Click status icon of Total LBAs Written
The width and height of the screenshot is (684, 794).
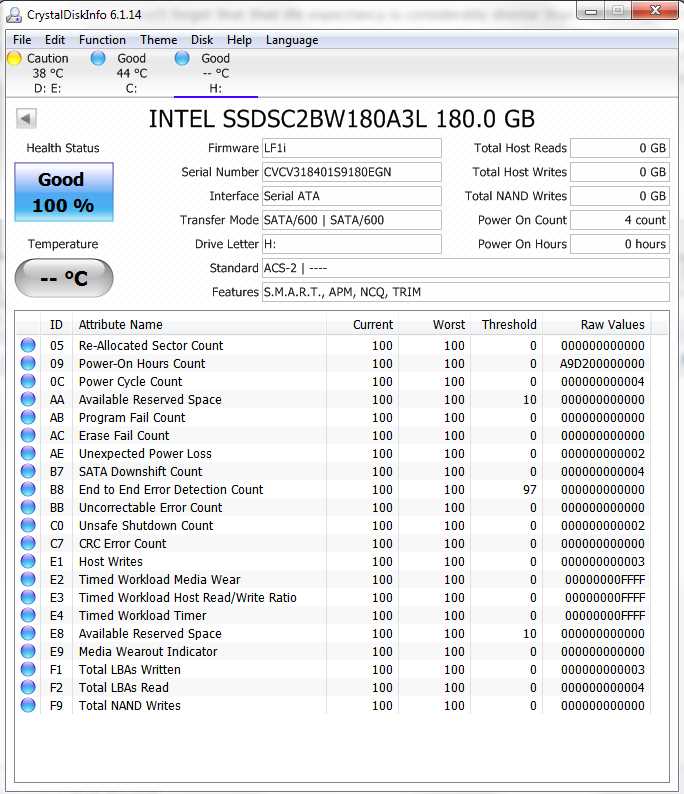28,669
